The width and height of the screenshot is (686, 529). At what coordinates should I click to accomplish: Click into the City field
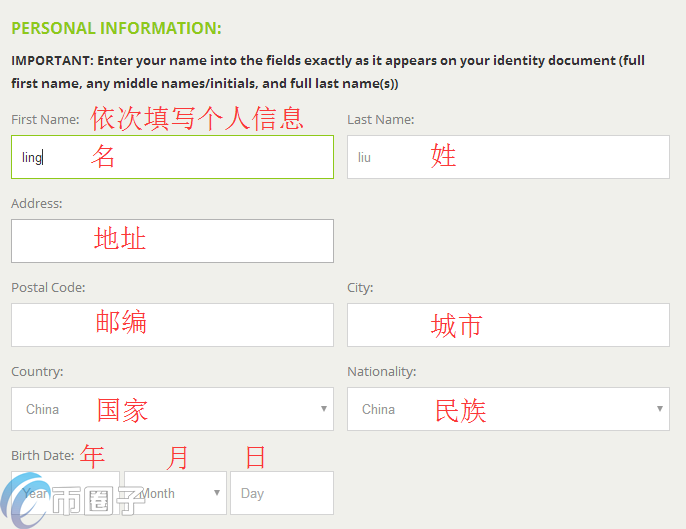508,325
